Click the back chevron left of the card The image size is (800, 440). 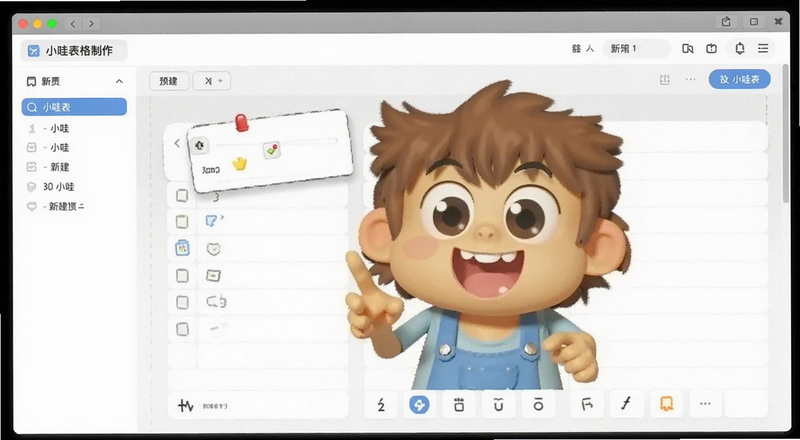(177, 143)
